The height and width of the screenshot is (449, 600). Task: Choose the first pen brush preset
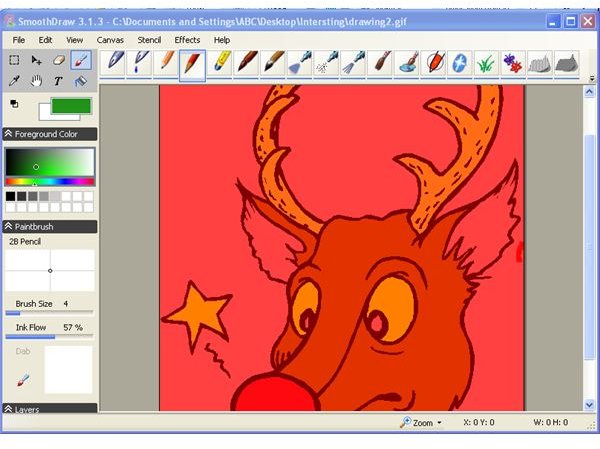[112, 63]
